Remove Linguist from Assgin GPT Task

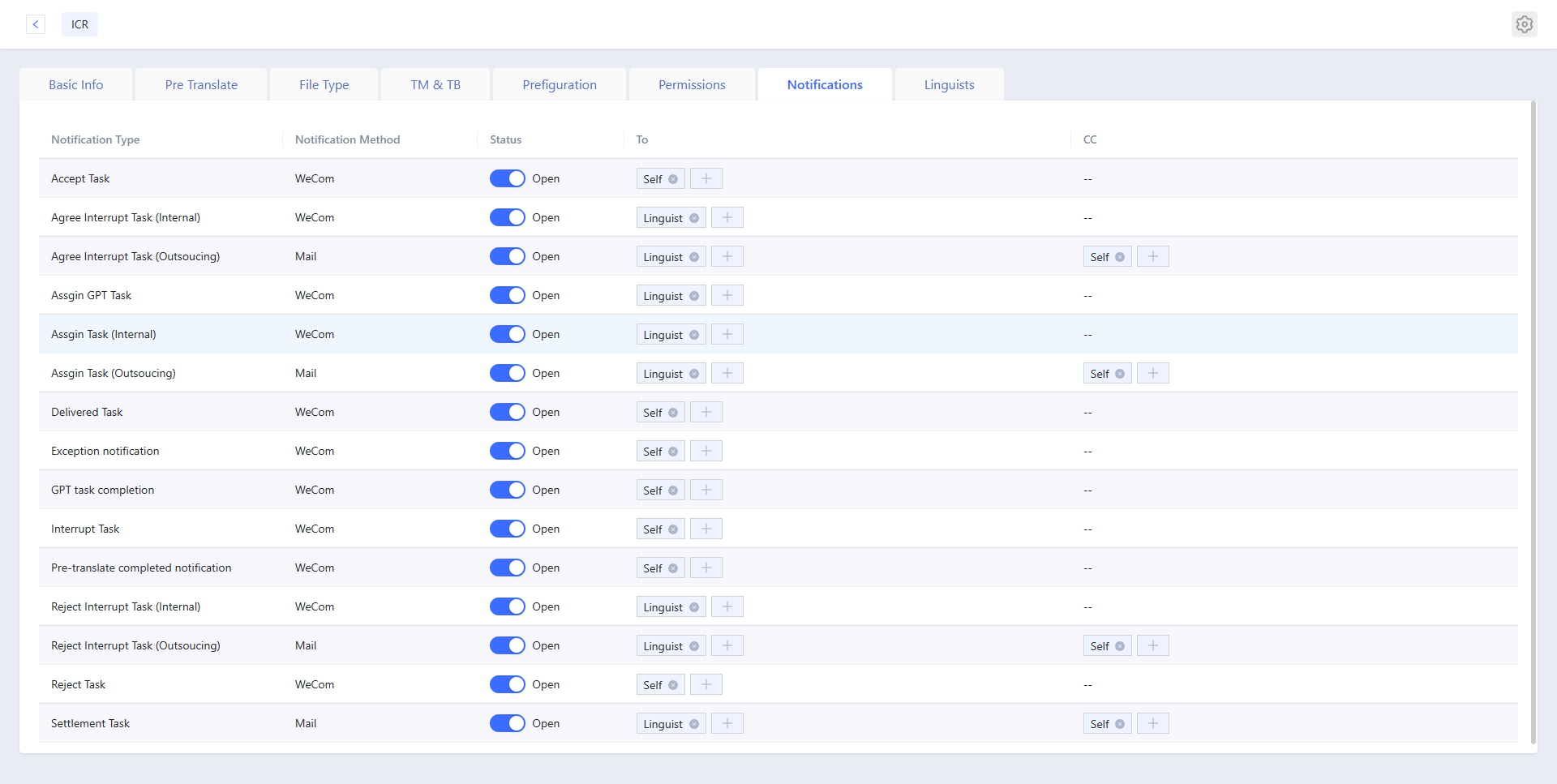point(694,296)
